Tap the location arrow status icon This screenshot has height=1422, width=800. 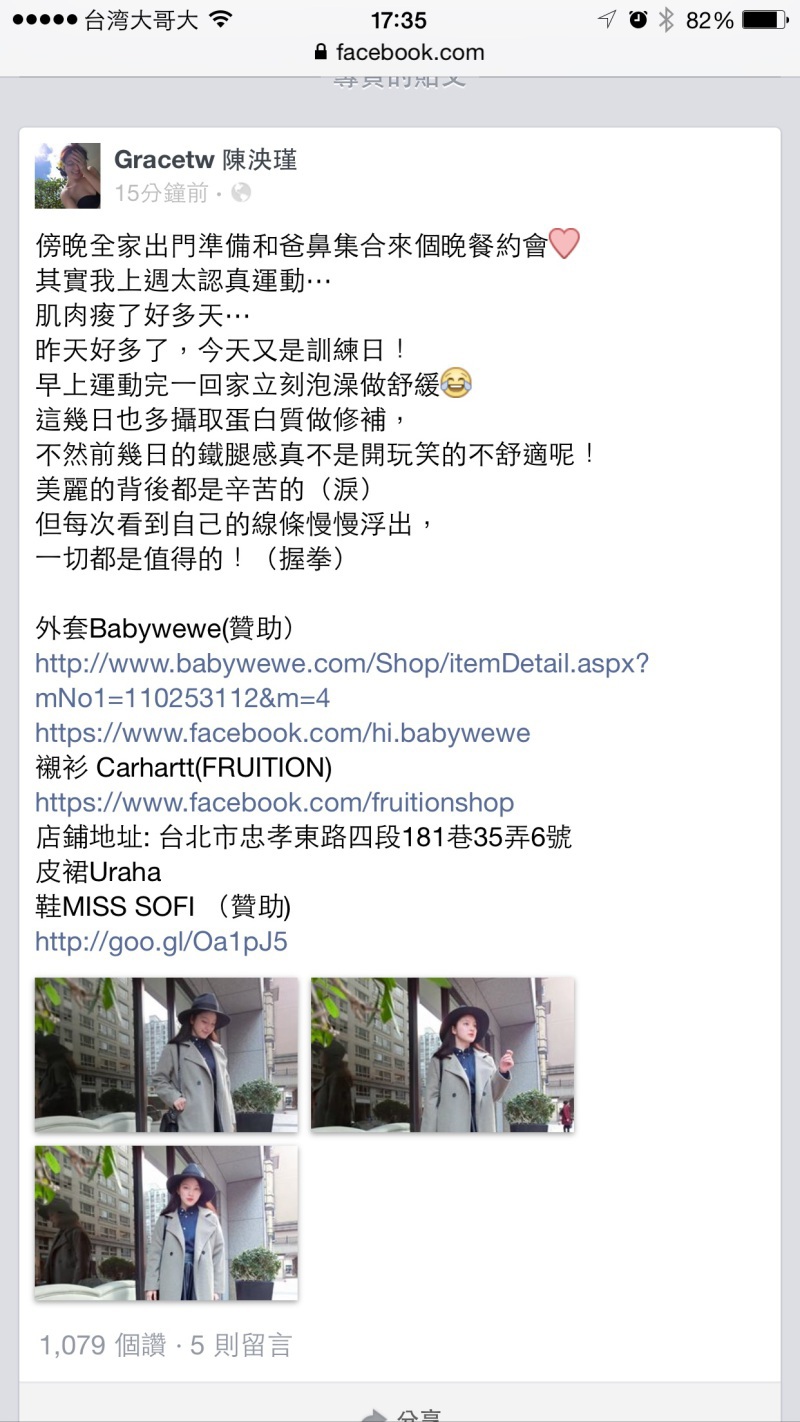coord(607,20)
